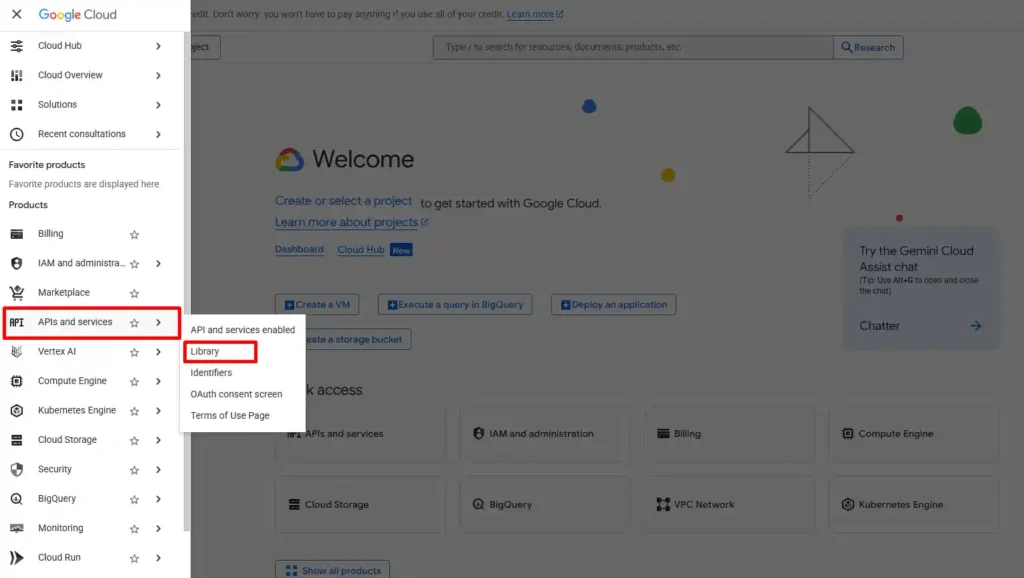Click the Marketplace cart icon

[16, 293]
